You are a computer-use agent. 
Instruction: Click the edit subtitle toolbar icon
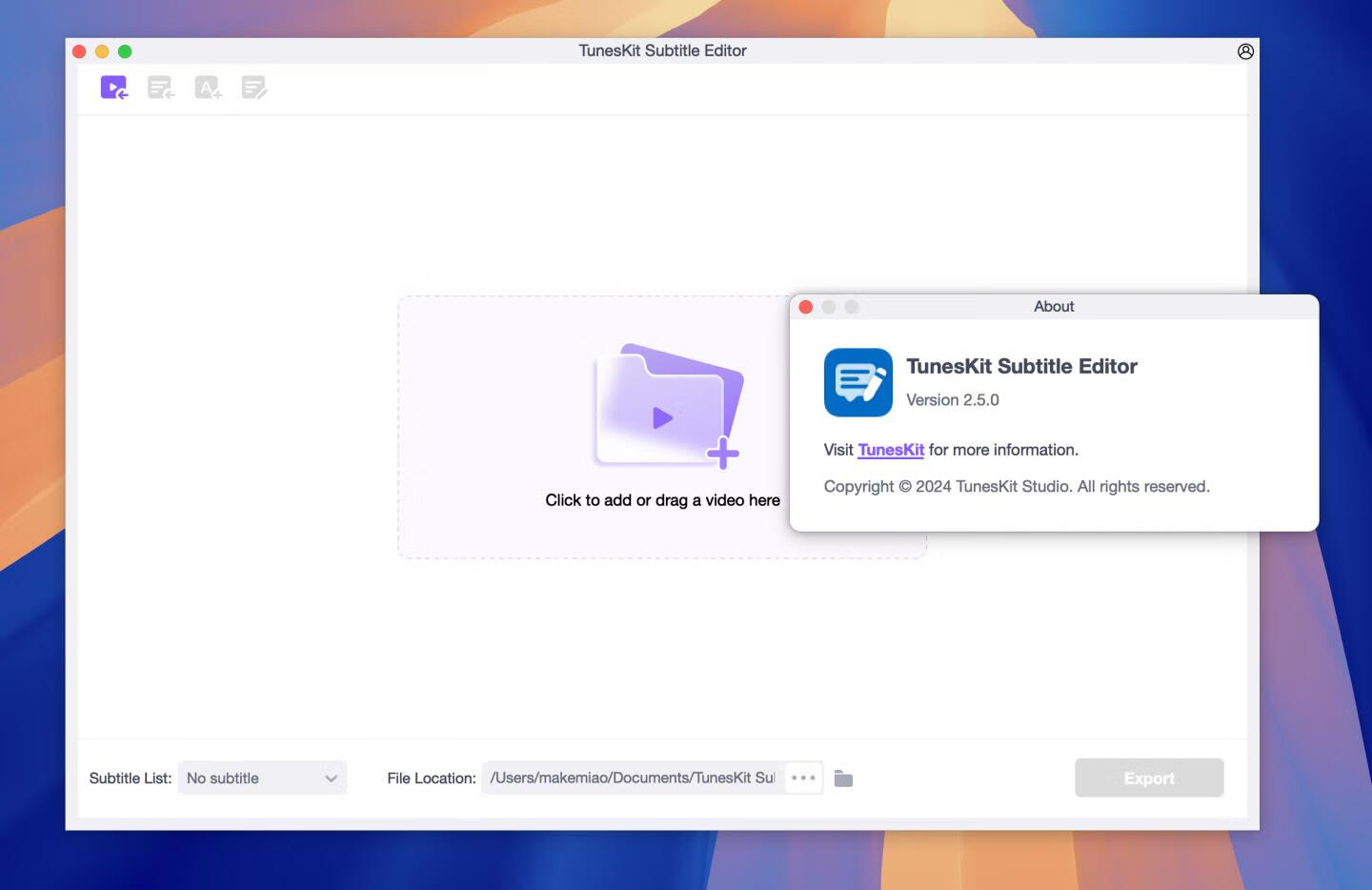tap(254, 89)
